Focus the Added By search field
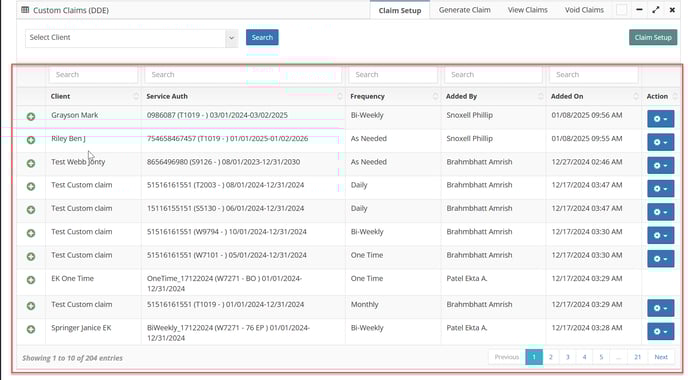This screenshot has height=380, width=688. click(x=494, y=75)
